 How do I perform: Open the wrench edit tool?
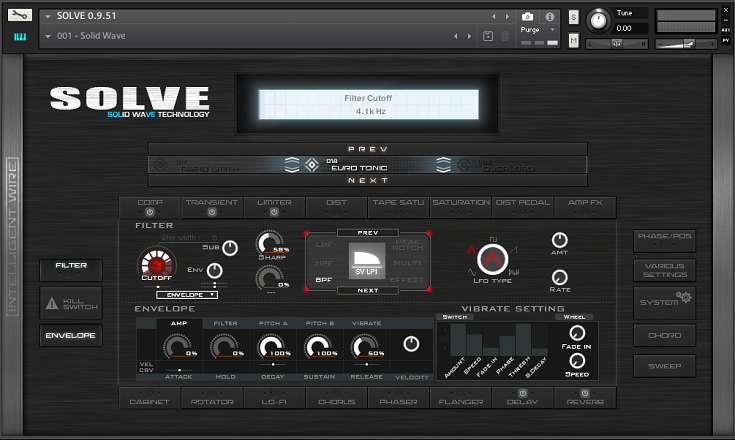pos(20,15)
